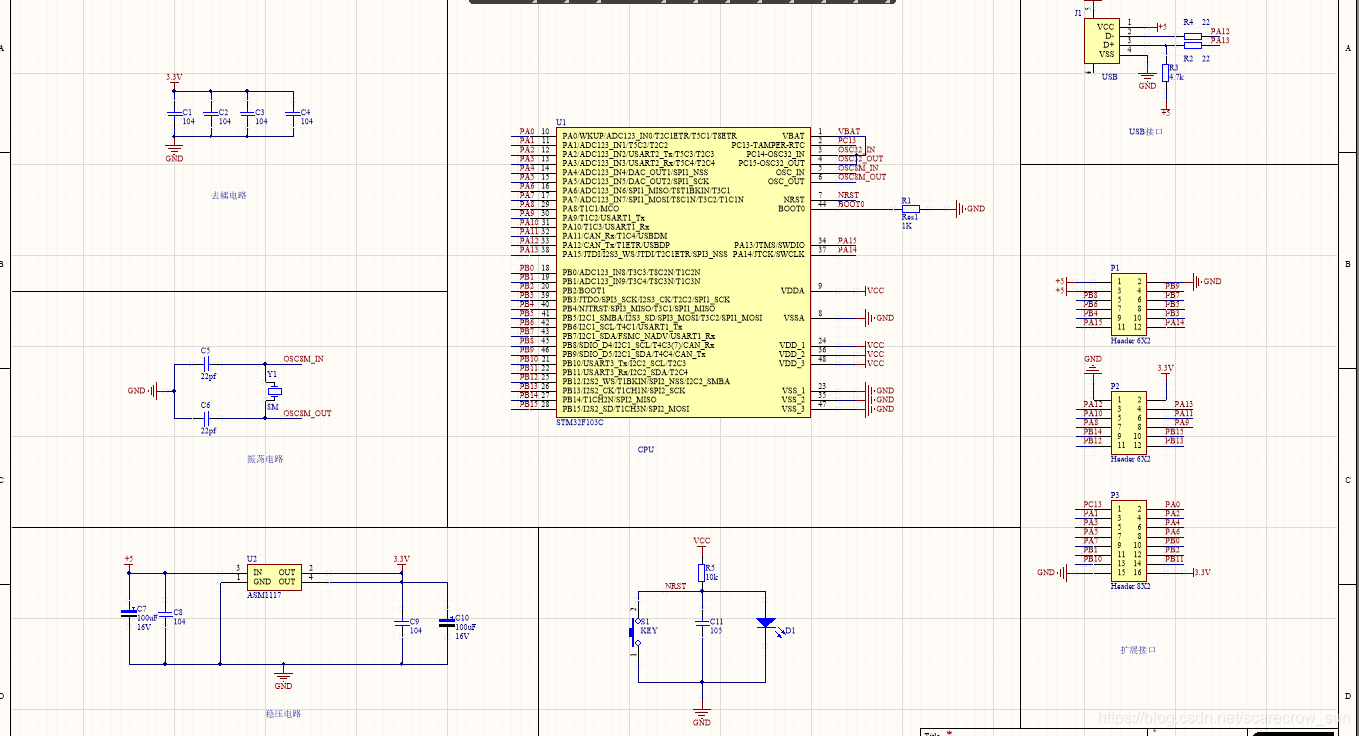Click the 3.3V net label right of header P3
Screen dimensions: 1359x736
pyautogui.click(x=1203, y=572)
